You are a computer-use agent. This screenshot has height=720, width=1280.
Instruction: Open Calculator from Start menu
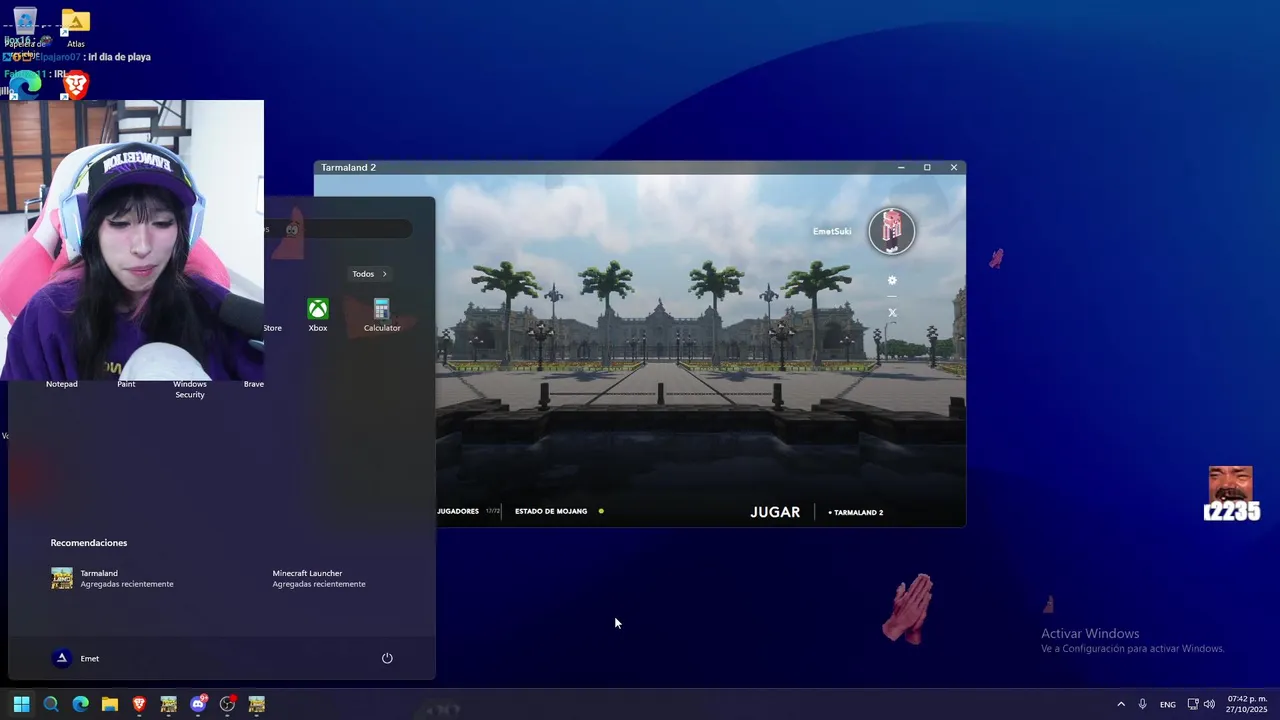[x=382, y=316]
